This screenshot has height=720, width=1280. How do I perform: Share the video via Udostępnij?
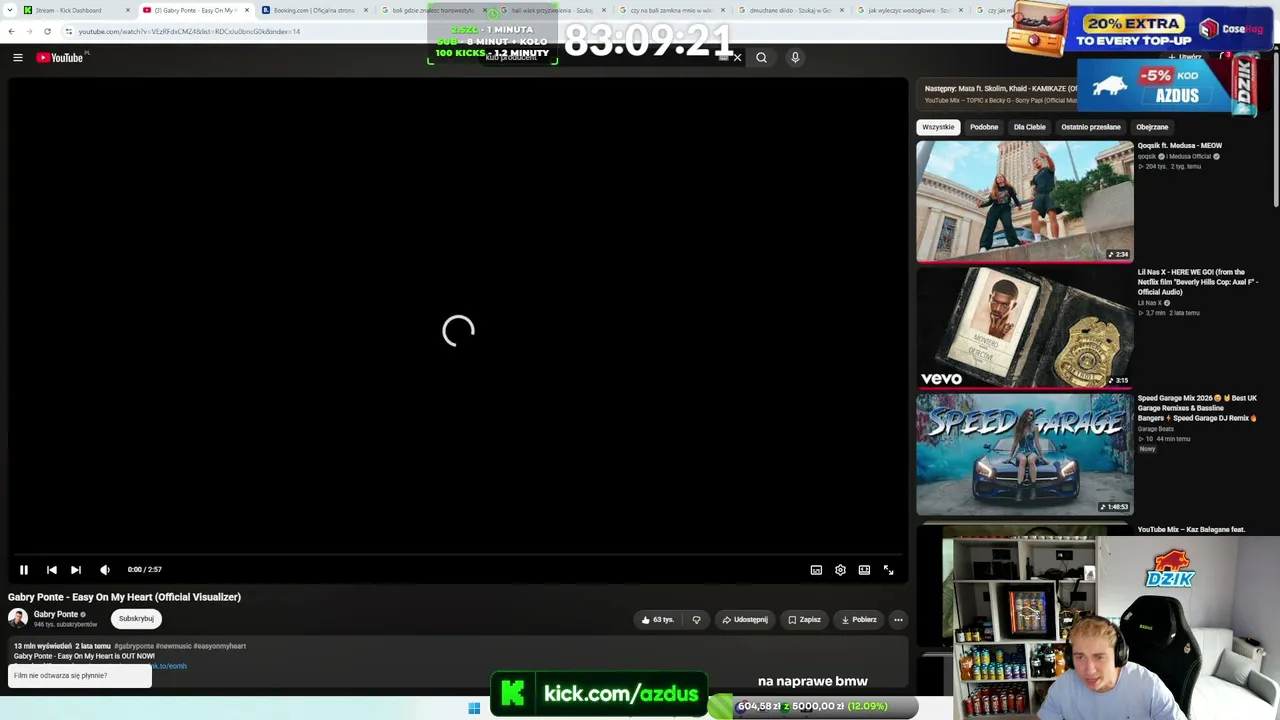click(745, 620)
